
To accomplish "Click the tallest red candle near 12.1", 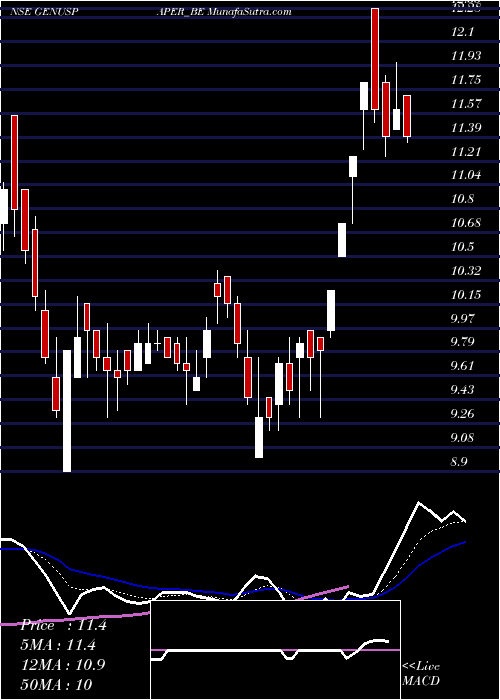I will coord(375,59).
